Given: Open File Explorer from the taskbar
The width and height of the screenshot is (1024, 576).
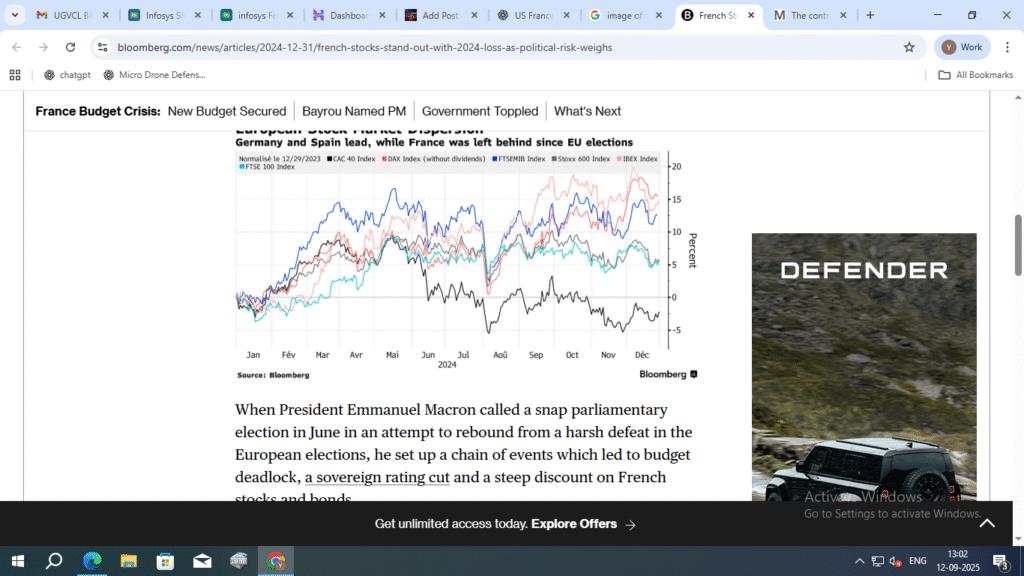Looking at the screenshot, I should pyautogui.click(x=129, y=560).
